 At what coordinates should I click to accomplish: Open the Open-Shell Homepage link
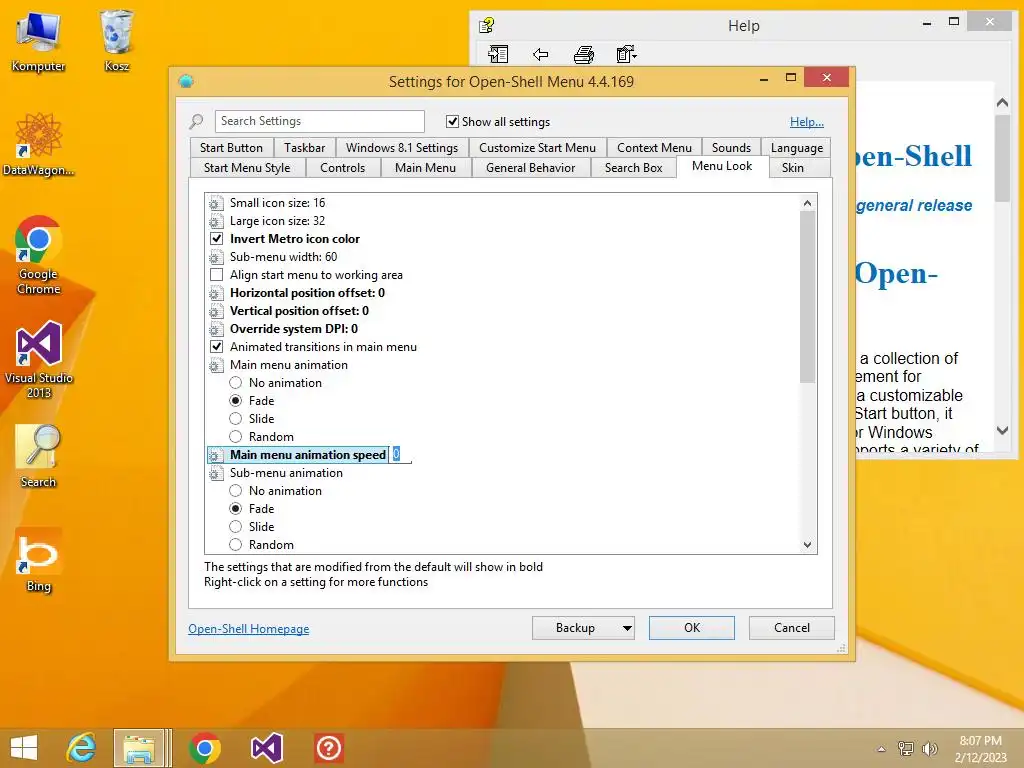(249, 629)
